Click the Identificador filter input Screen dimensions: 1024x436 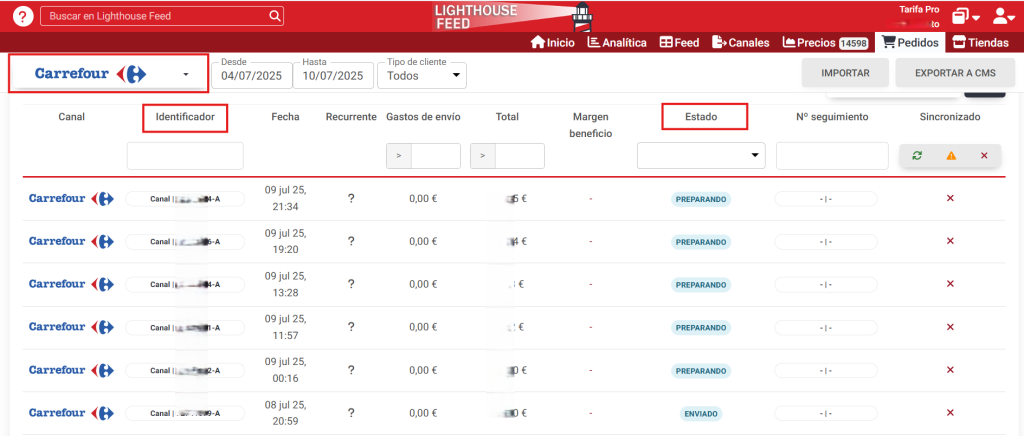pos(185,156)
